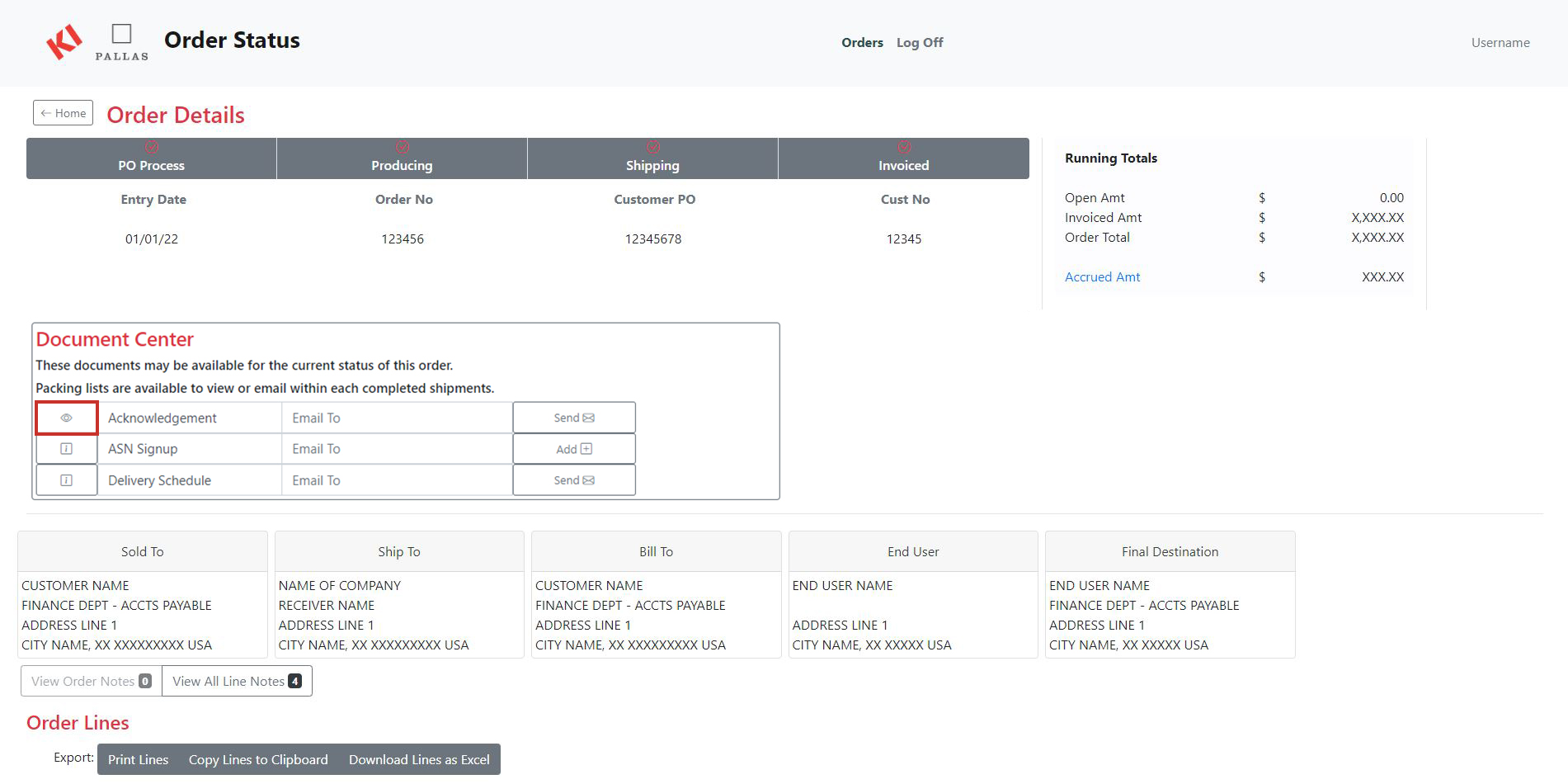The image size is (1568, 784).
Task: Toggle View All Line Notes display
Action: [x=236, y=681]
